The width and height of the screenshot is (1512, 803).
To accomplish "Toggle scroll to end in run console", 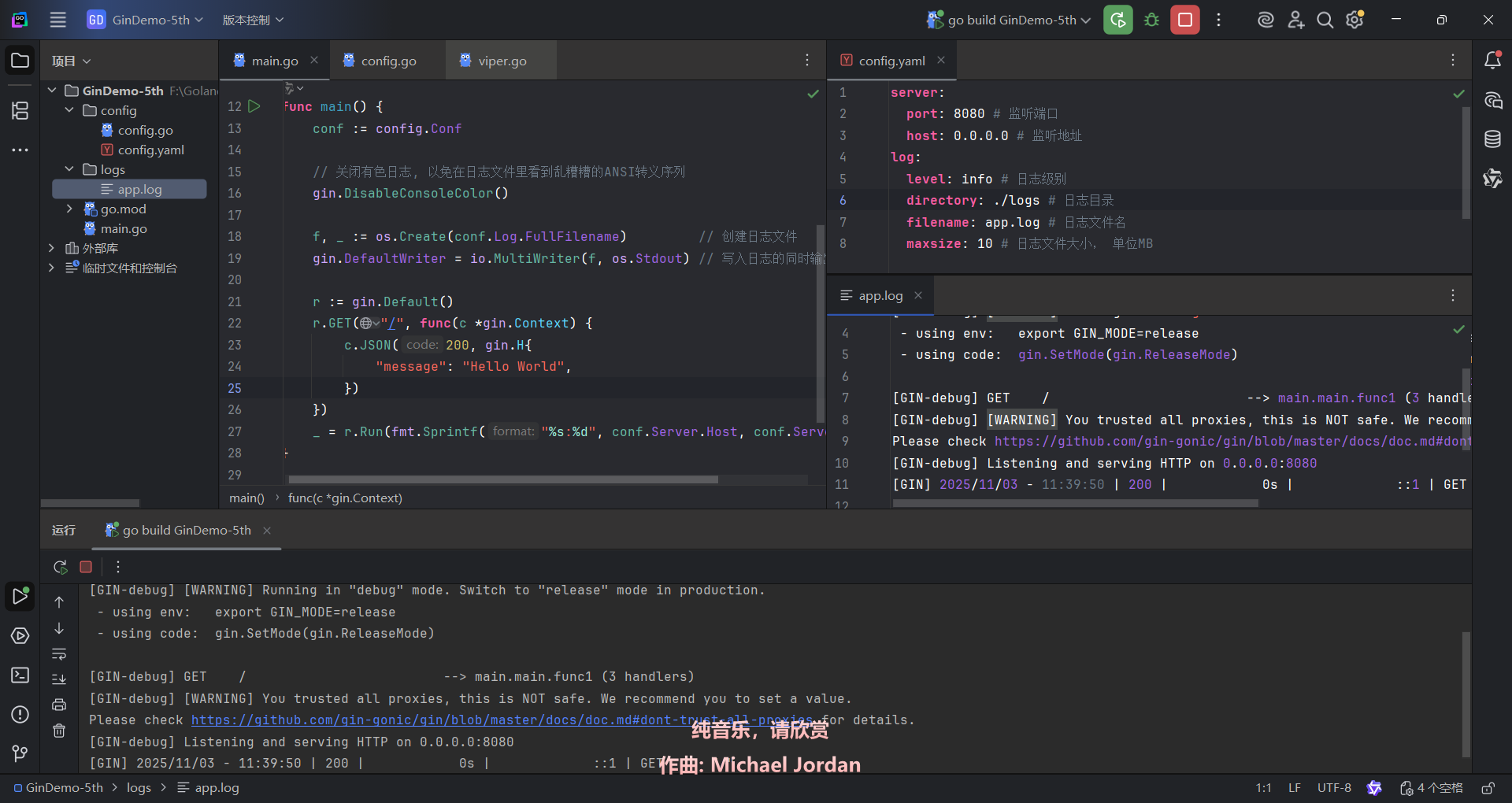I will click(x=59, y=679).
